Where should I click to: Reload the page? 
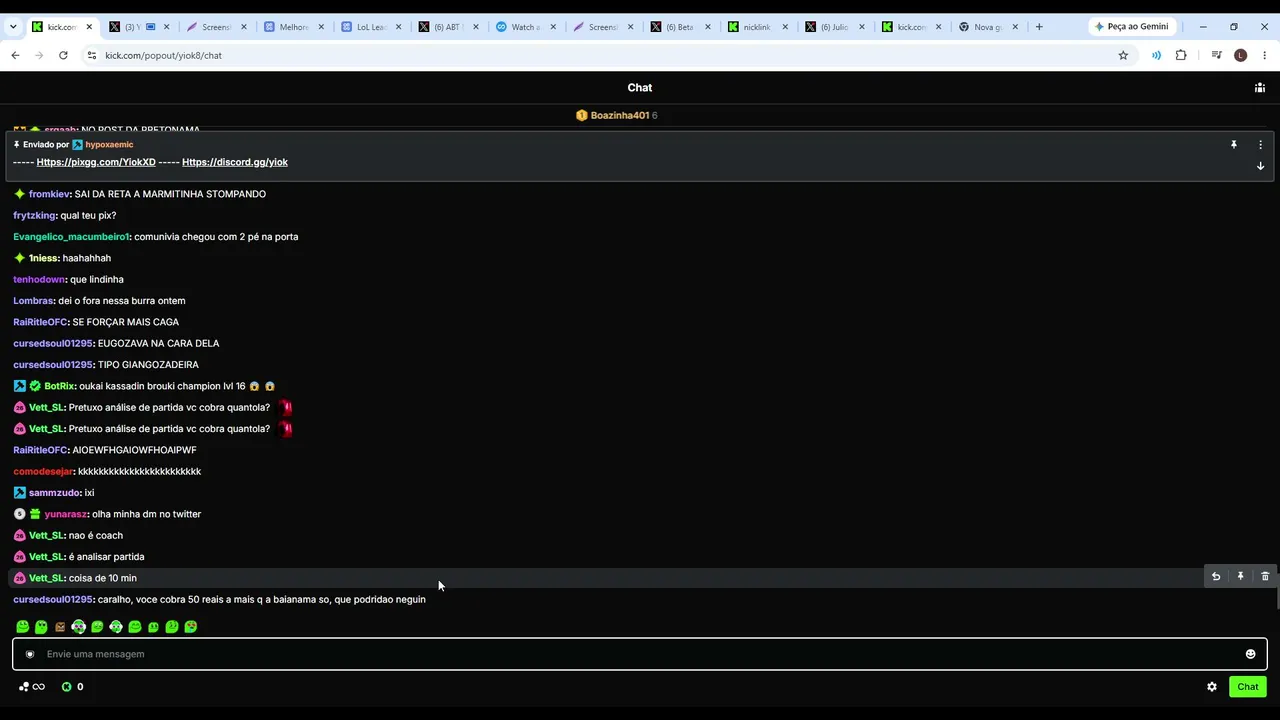[x=63, y=56]
